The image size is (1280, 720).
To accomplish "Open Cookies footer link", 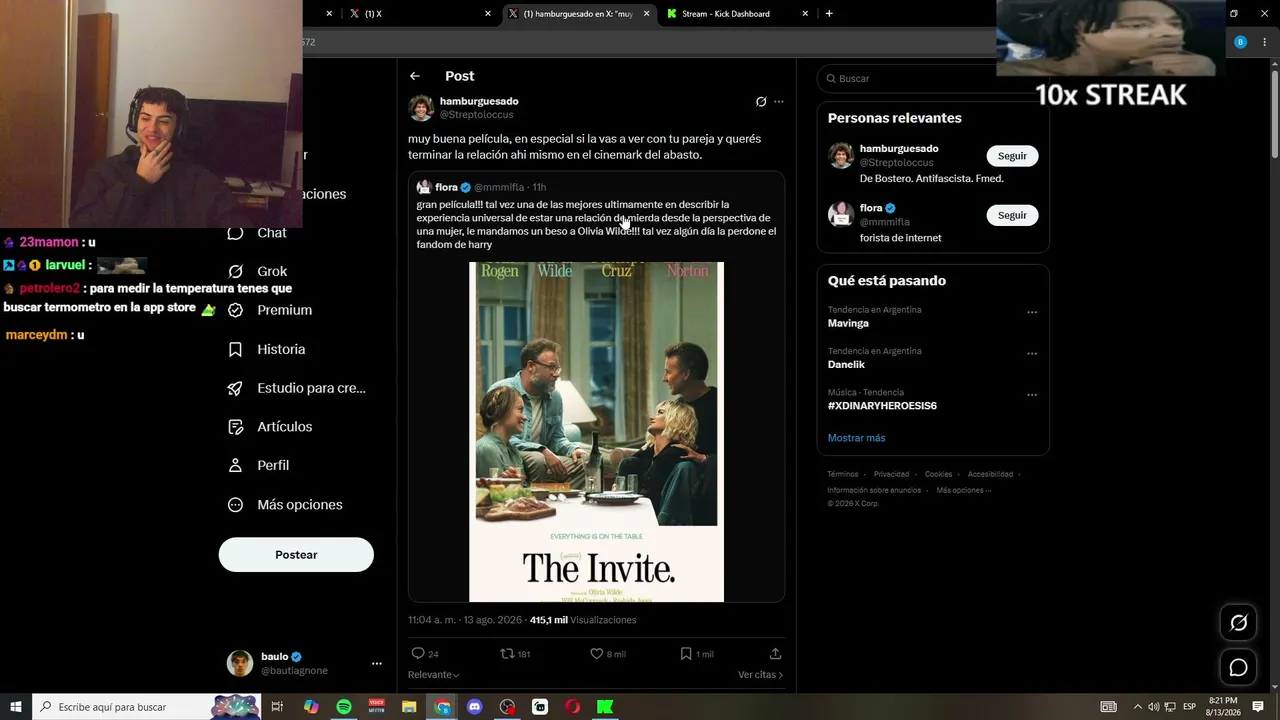I will point(938,474).
